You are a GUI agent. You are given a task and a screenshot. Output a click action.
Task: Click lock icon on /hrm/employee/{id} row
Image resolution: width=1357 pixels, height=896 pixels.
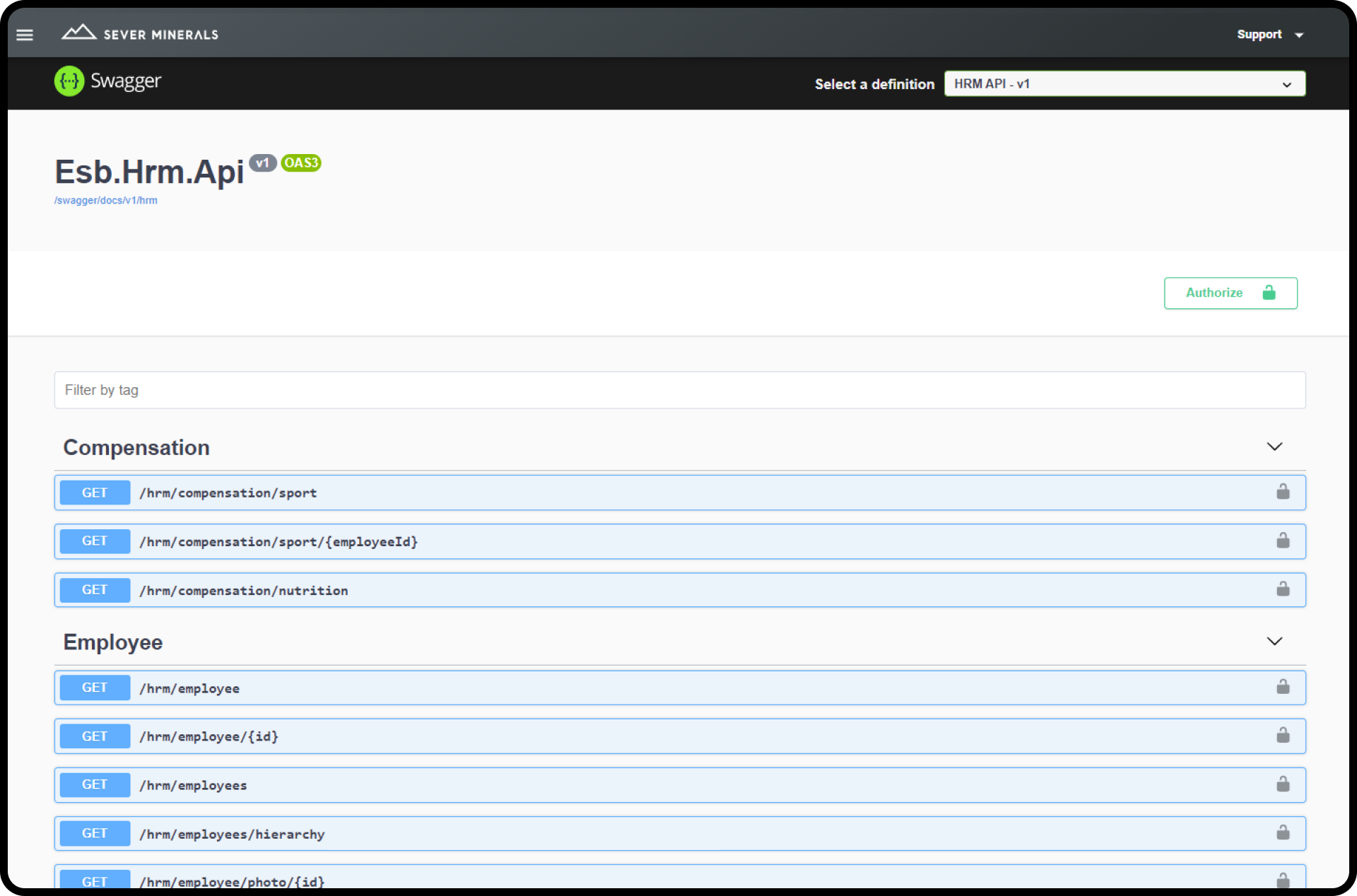[x=1282, y=736]
